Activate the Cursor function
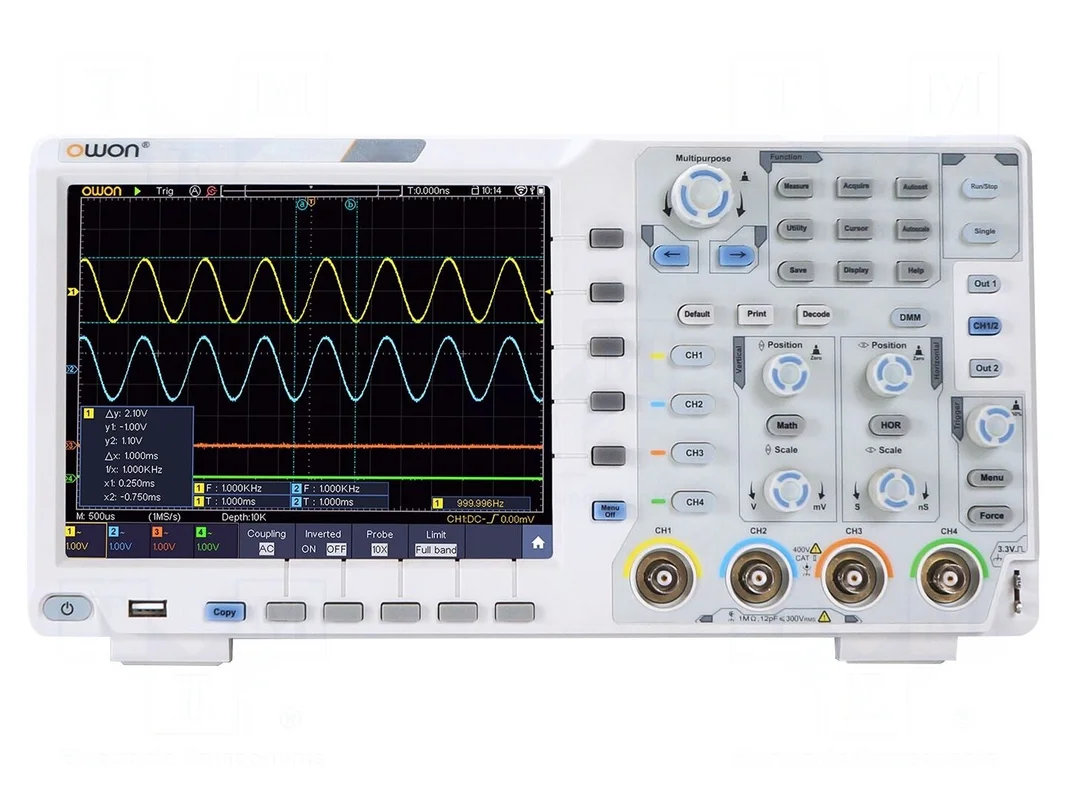Viewport: 1066px width, 800px height. click(856, 229)
